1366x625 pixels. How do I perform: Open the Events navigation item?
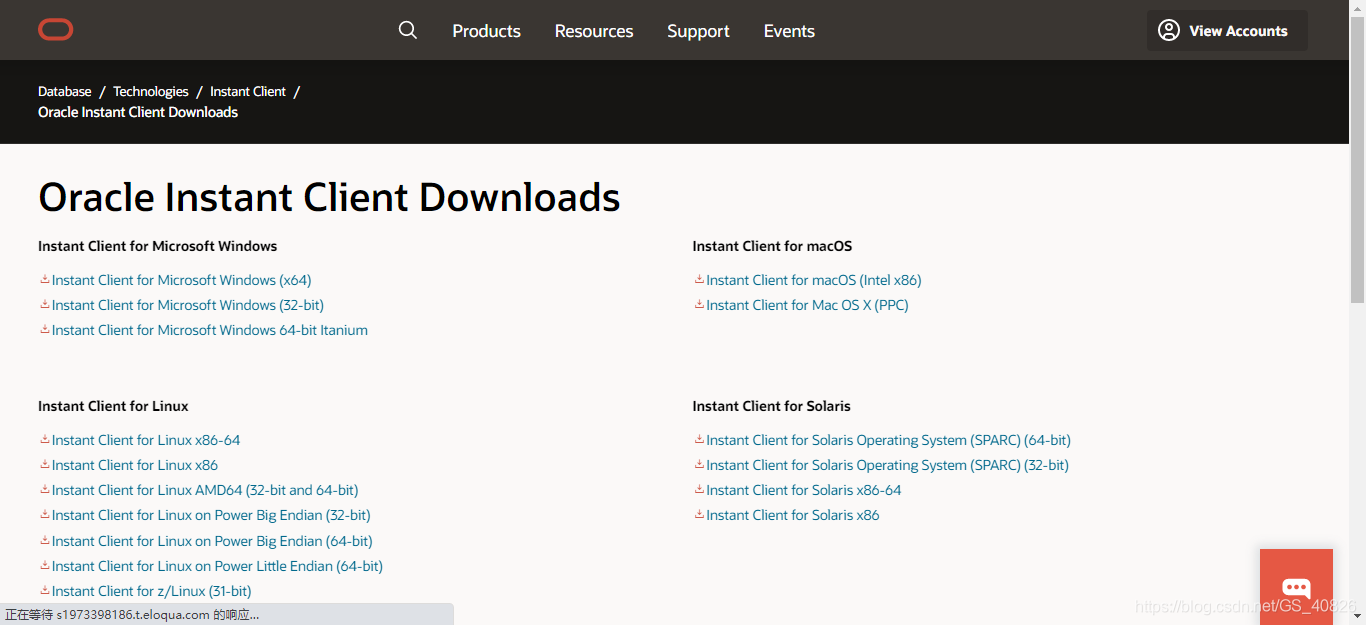788,30
